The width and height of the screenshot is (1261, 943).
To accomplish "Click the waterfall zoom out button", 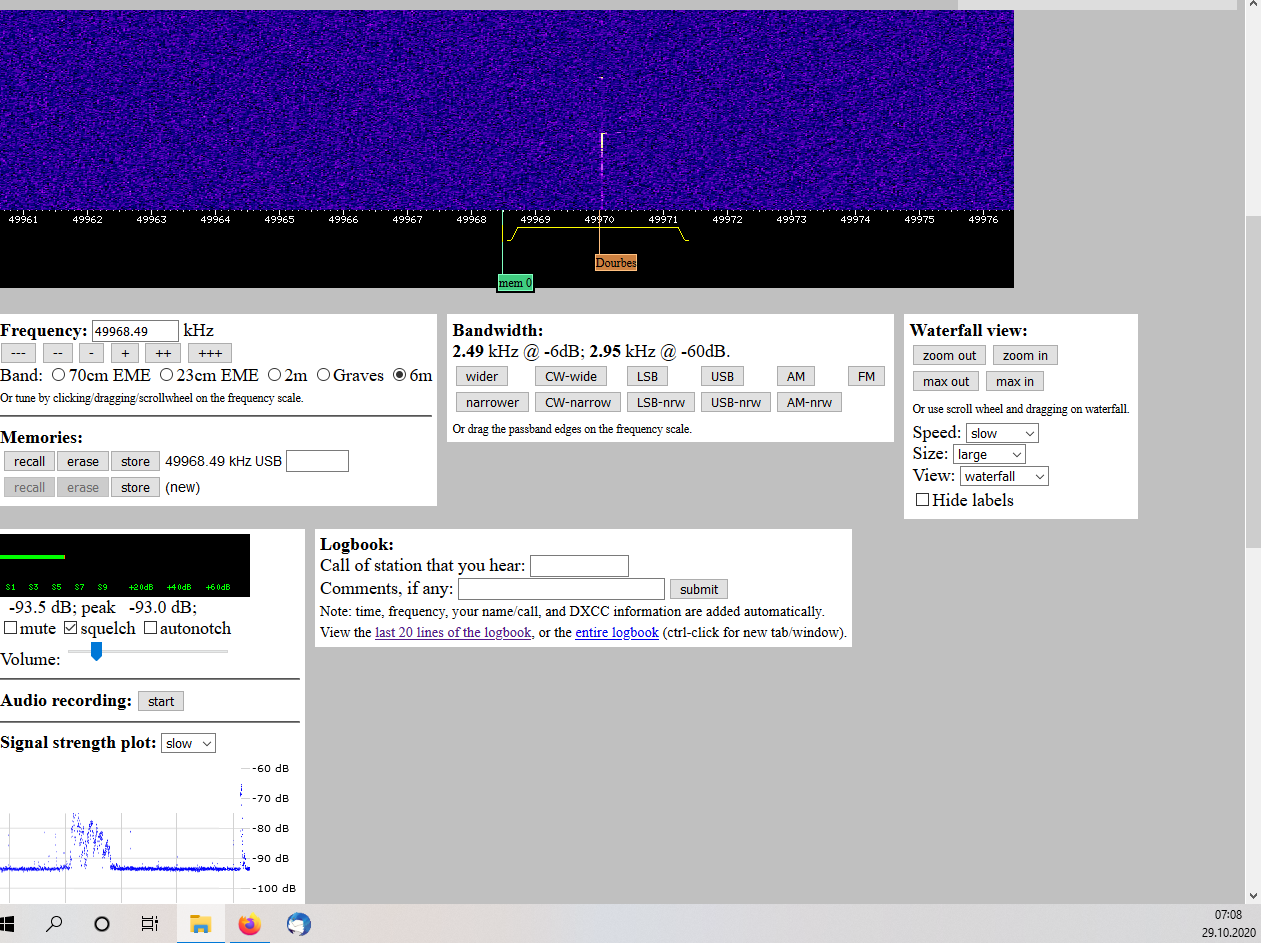I will pos(949,355).
